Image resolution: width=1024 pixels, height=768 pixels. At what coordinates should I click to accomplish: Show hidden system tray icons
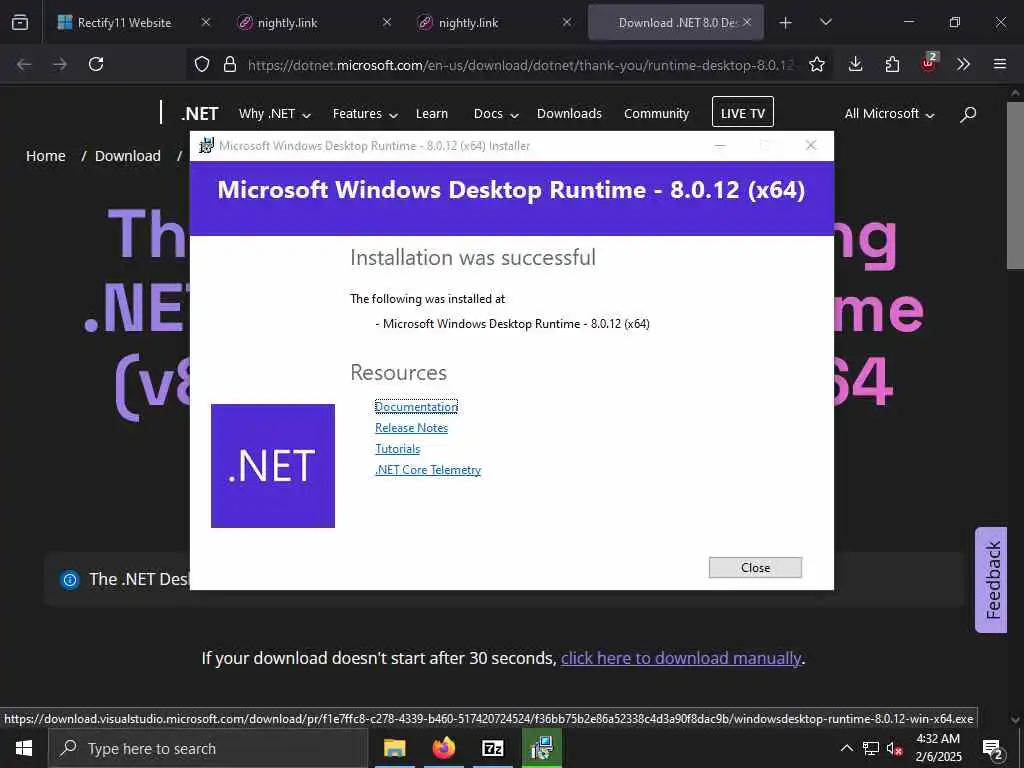click(846, 748)
